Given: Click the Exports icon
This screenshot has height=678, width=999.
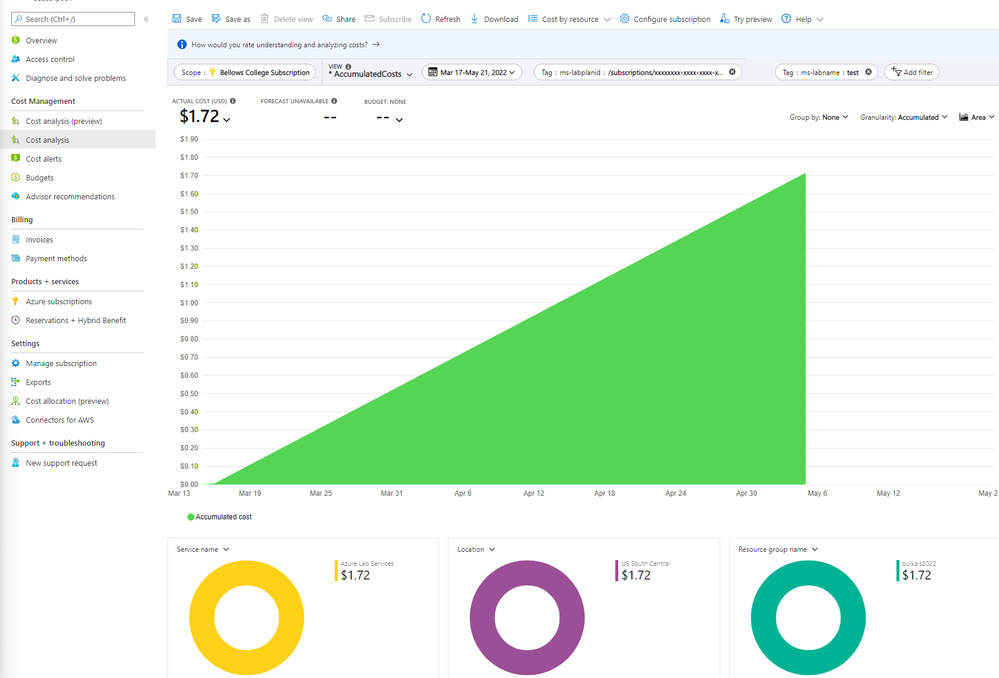Looking at the screenshot, I should pyautogui.click(x=15, y=382).
